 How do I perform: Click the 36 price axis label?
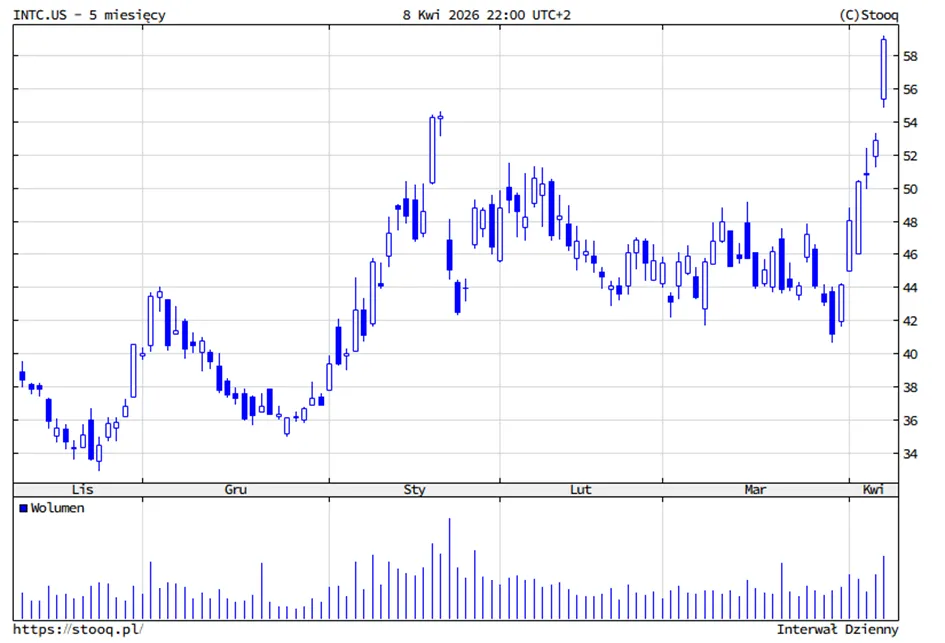910,420
